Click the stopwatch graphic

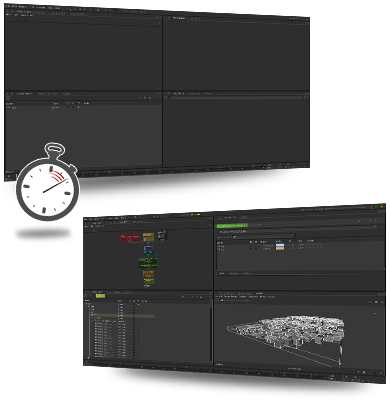point(48,183)
